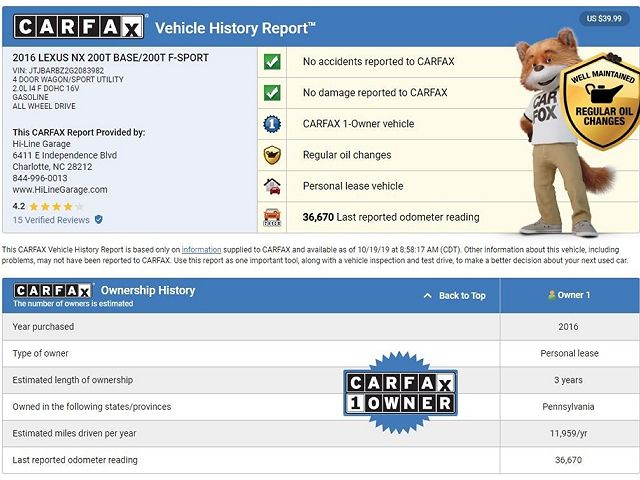Click the oil can regular changes icon

(x=271, y=155)
